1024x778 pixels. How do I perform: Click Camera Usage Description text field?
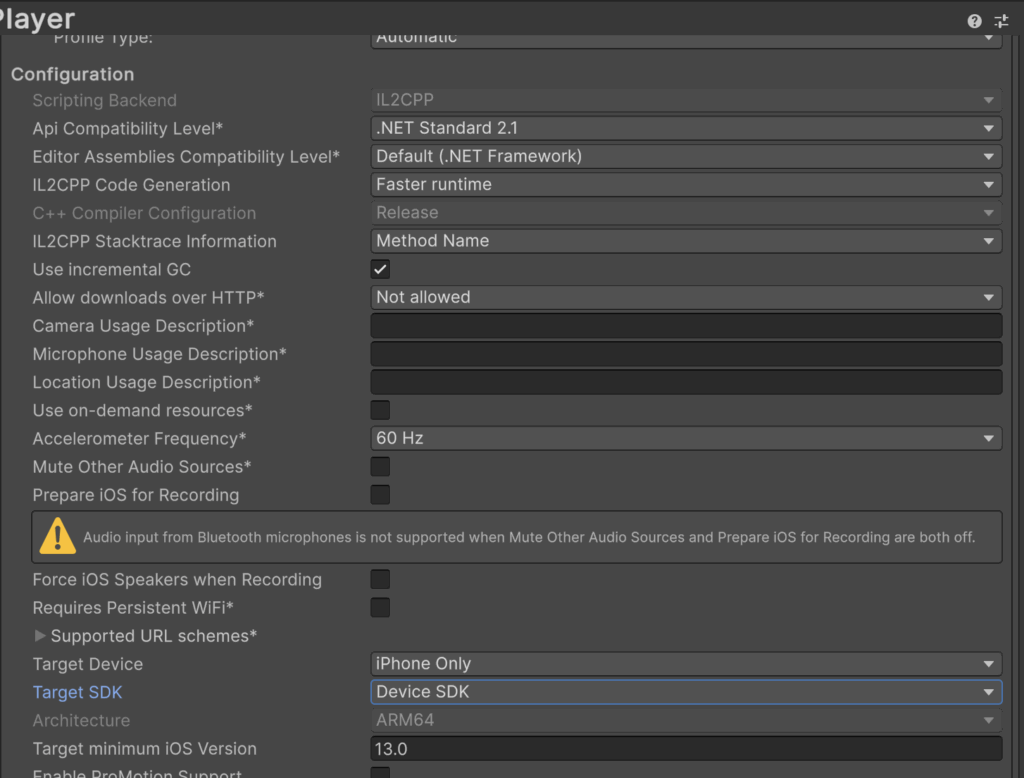pos(685,326)
